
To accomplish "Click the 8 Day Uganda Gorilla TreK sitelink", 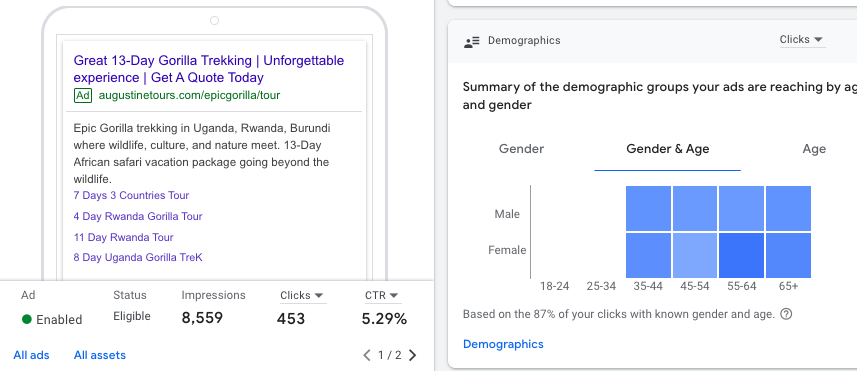I will tap(138, 257).
